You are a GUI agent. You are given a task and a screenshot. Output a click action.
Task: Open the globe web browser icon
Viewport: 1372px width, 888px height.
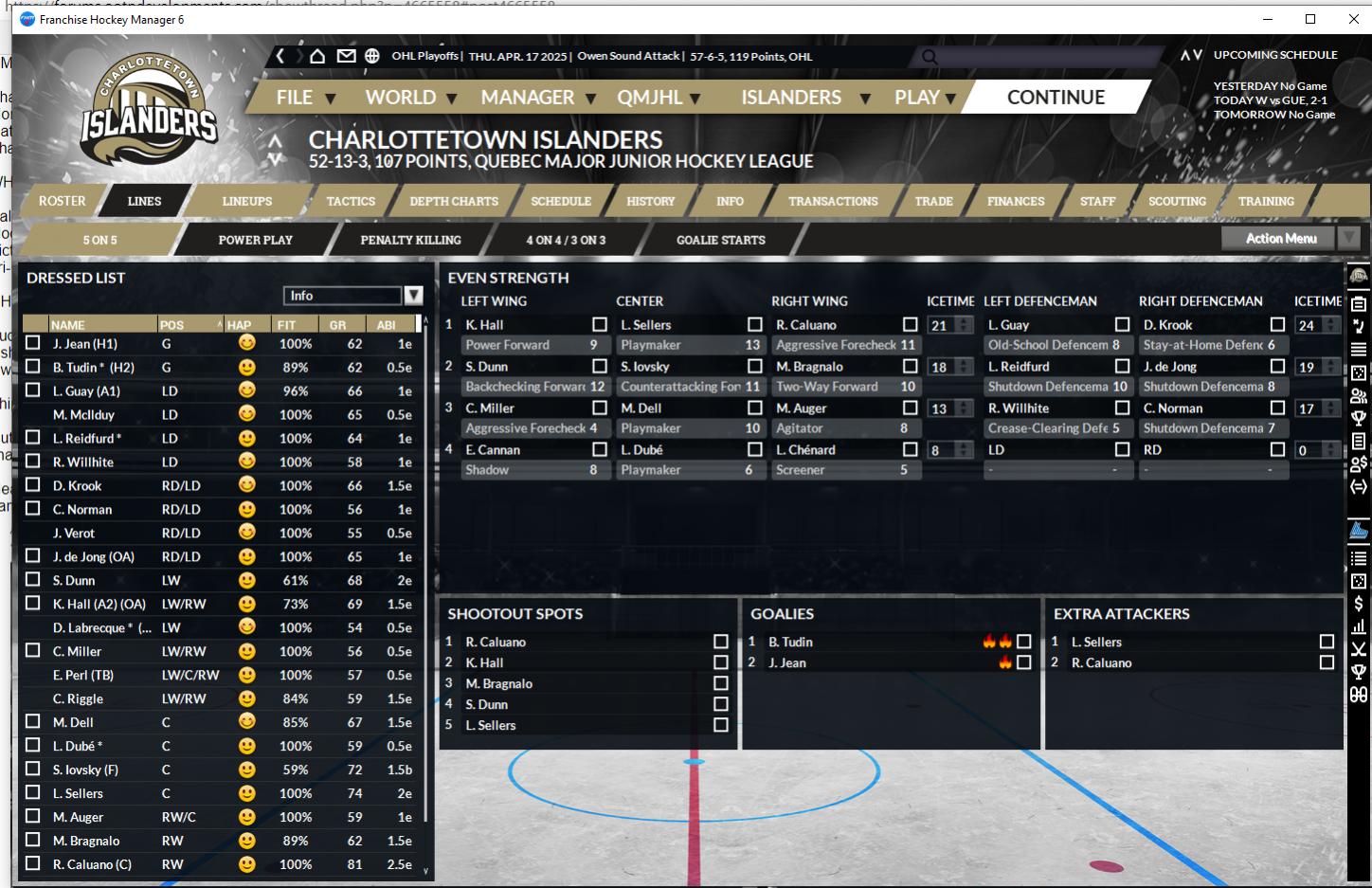pos(372,56)
